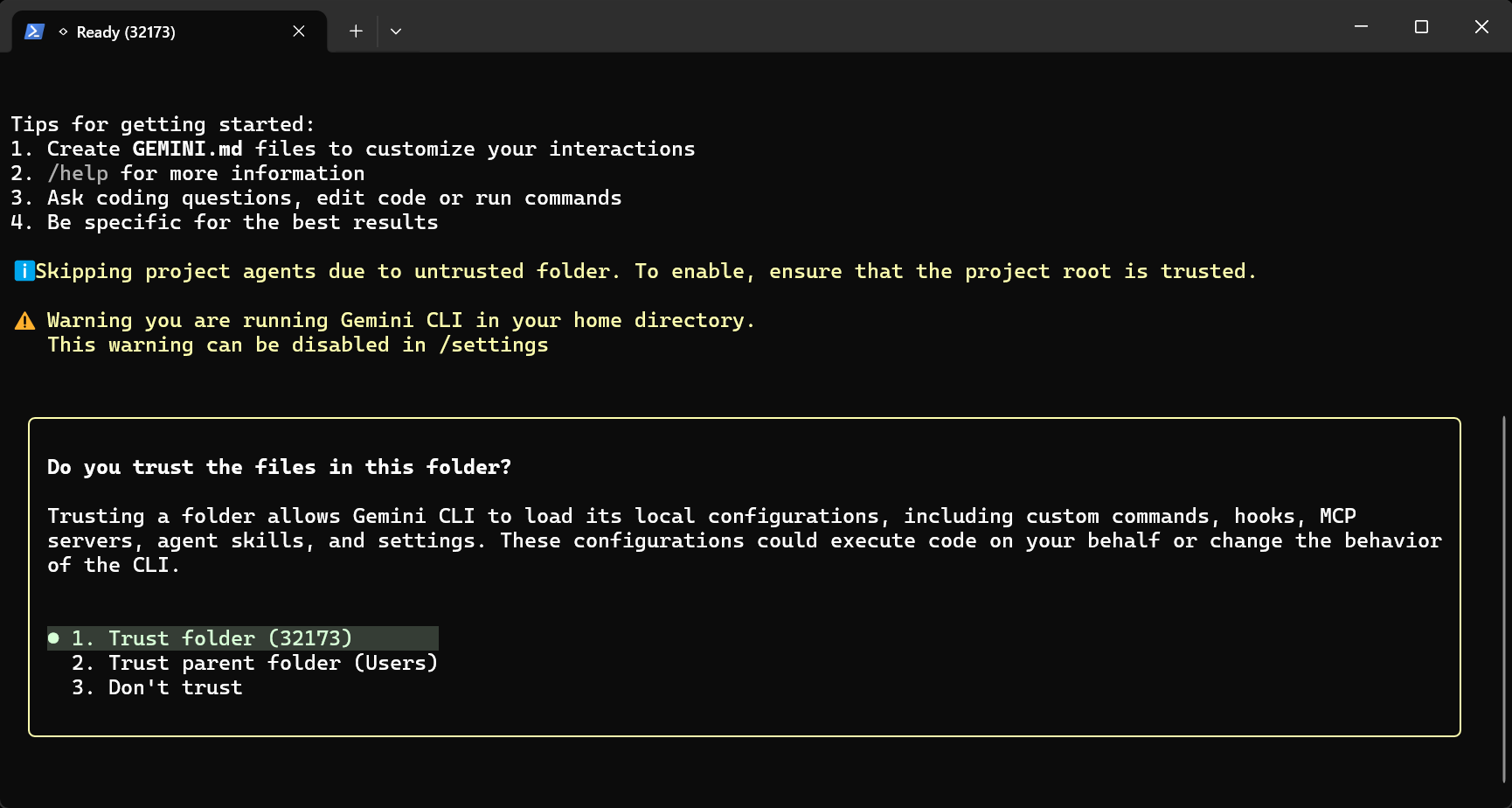
Task: Close the terminal window
Action: (x=1481, y=27)
